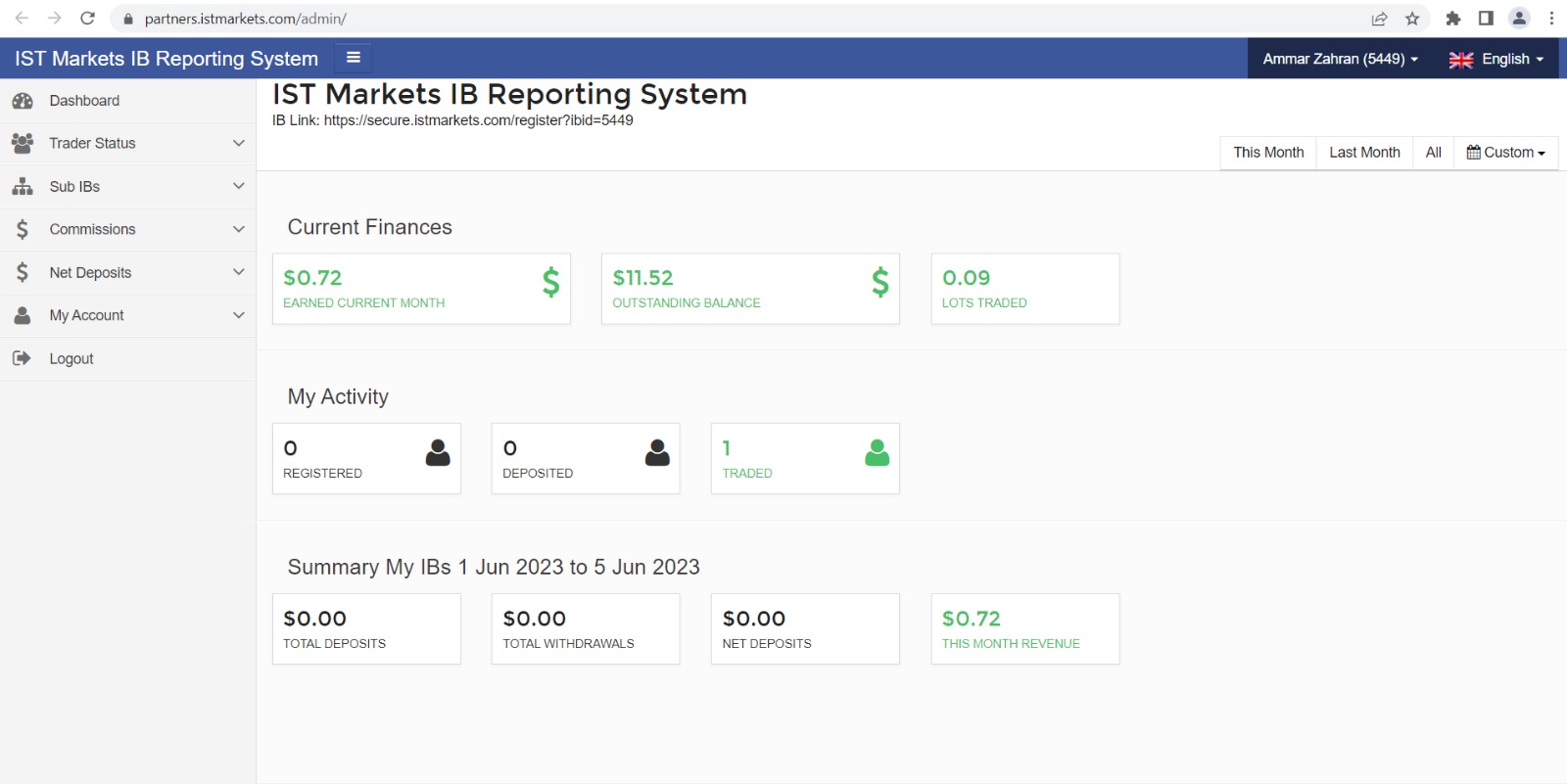Click the Trader Status users icon
This screenshot has width=1567, height=784.
[23, 143]
